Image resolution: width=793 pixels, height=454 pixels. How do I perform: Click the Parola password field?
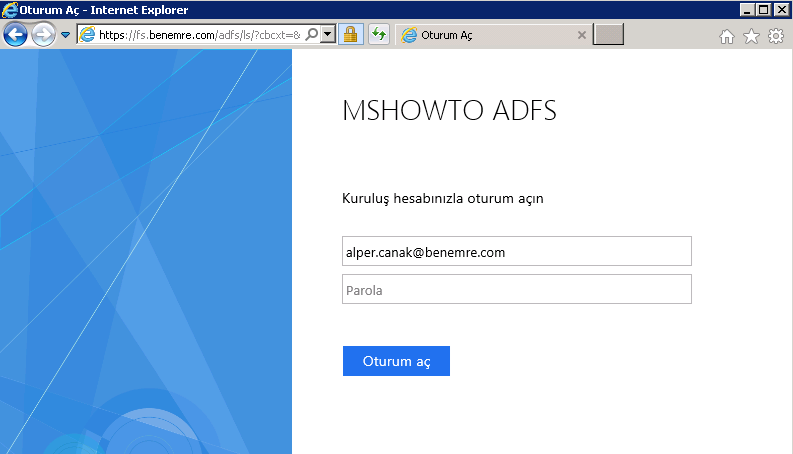click(x=517, y=289)
